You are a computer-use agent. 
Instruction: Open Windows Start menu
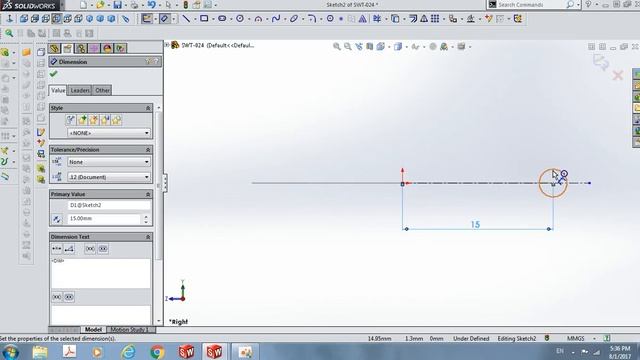pyautogui.click(x=10, y=352)
